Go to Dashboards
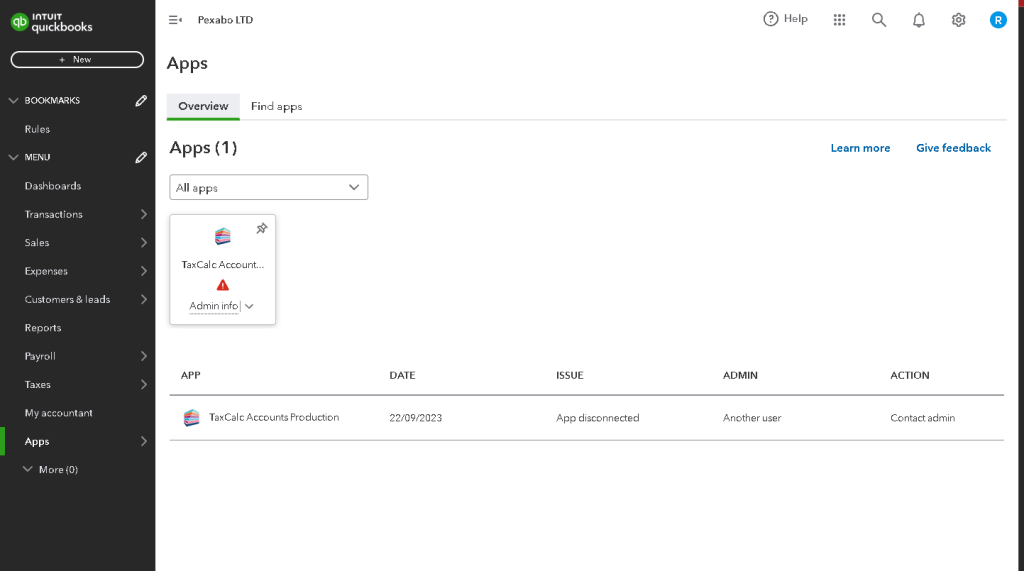Viewport: 1024px width, 571px height. (x=53, y=186)
